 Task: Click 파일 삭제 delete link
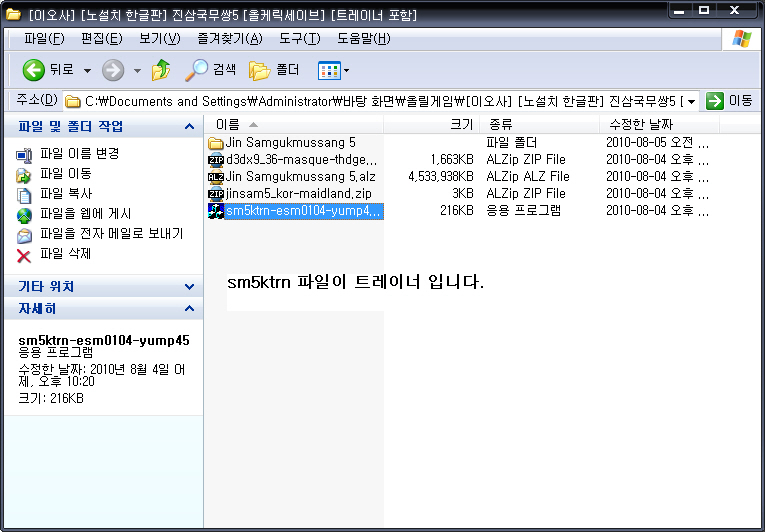pos(66,254)
